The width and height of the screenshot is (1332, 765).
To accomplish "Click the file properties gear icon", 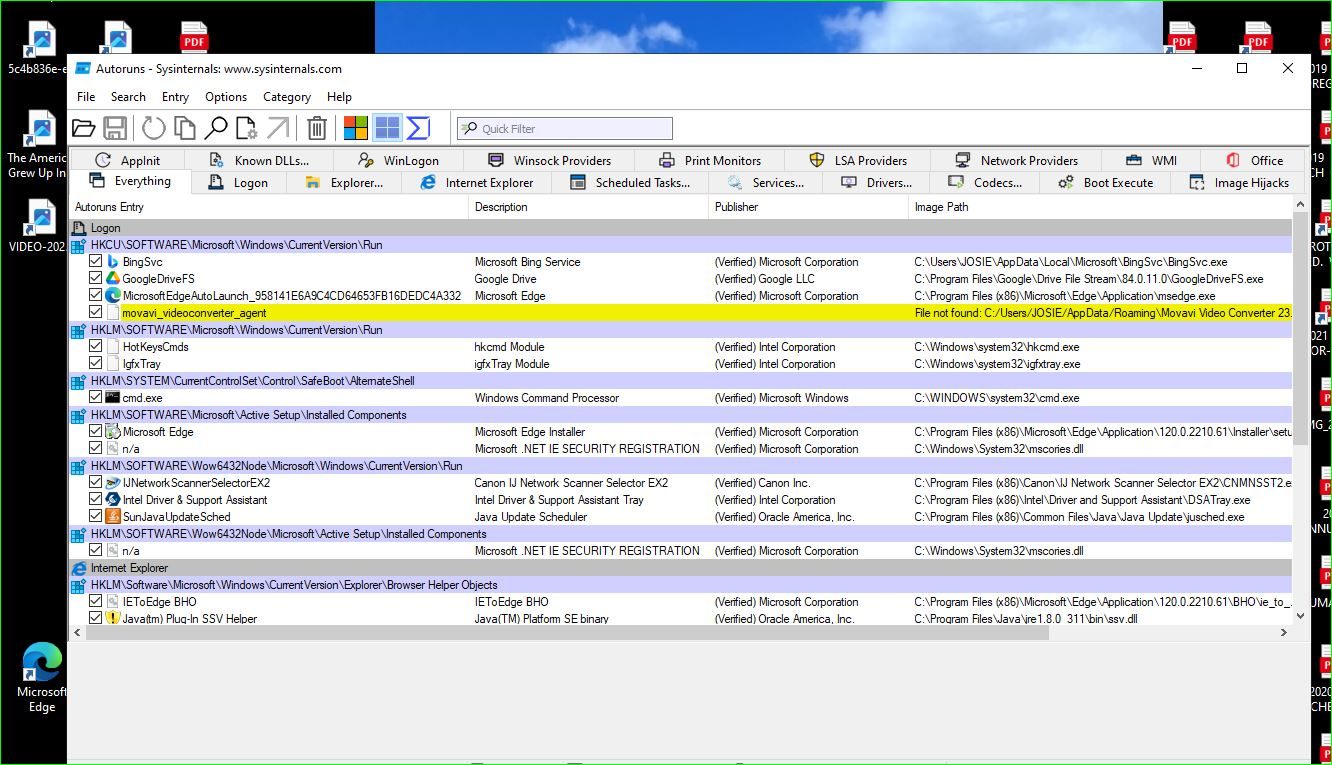I will click(247, 128).
